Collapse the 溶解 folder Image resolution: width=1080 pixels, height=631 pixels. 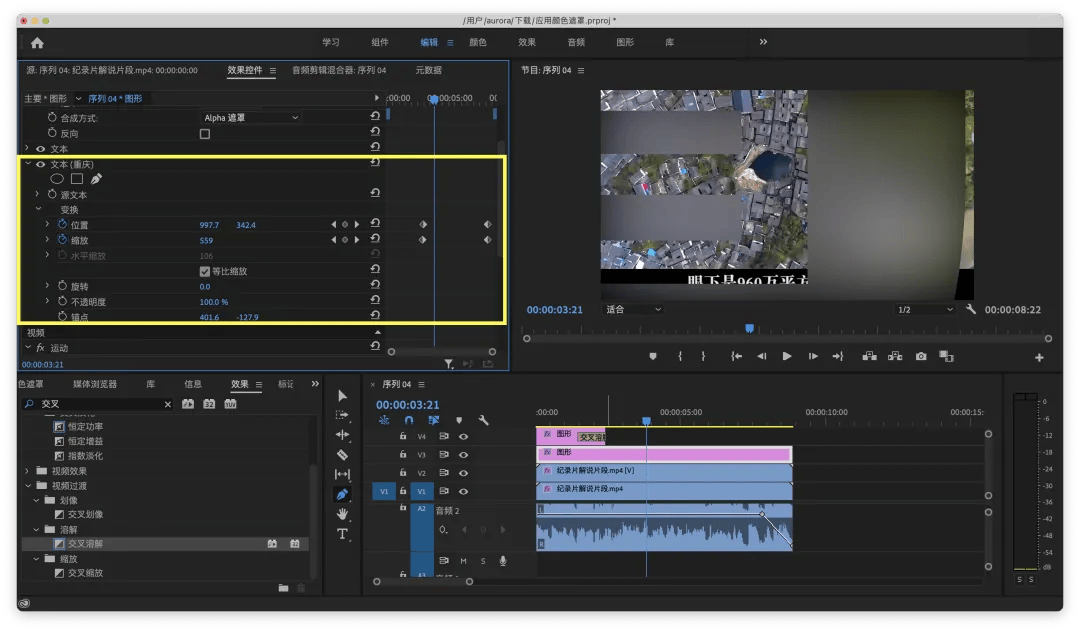pyautogui.click(x=37, y=530)
